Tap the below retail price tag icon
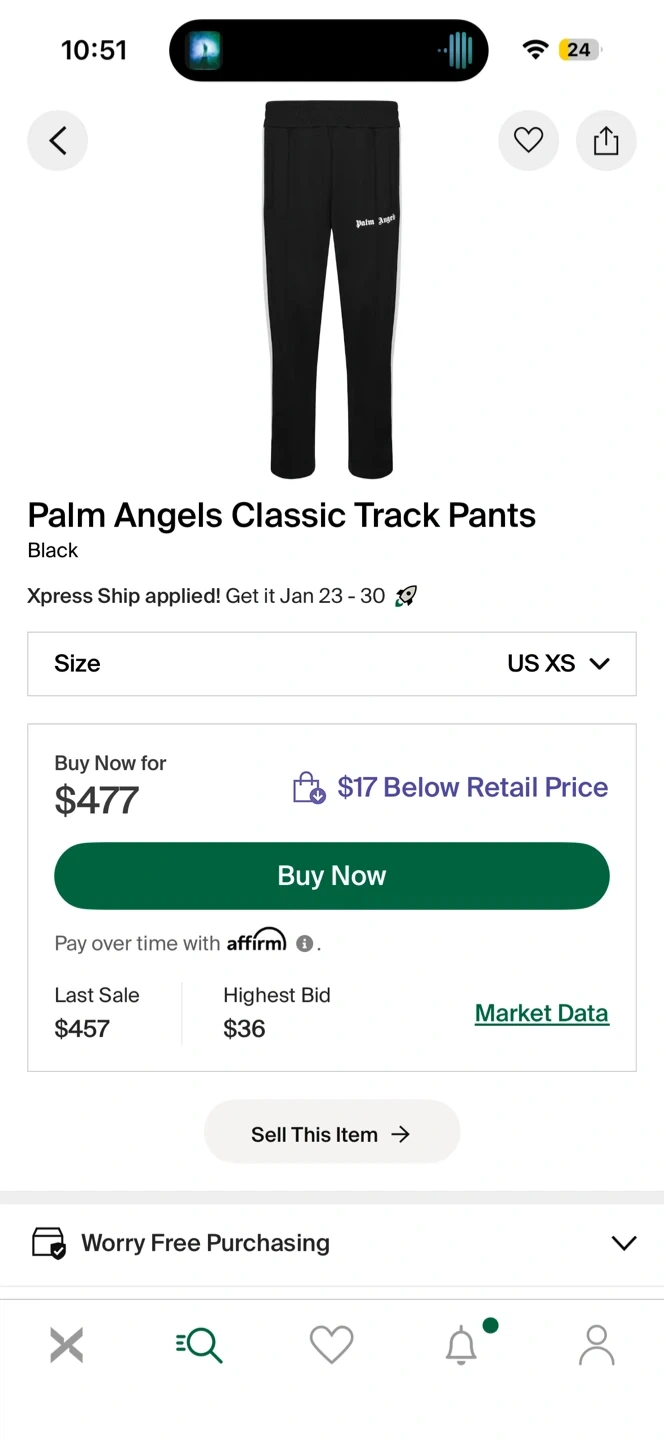Viewport: 664px width, 1440px height. 309,788
